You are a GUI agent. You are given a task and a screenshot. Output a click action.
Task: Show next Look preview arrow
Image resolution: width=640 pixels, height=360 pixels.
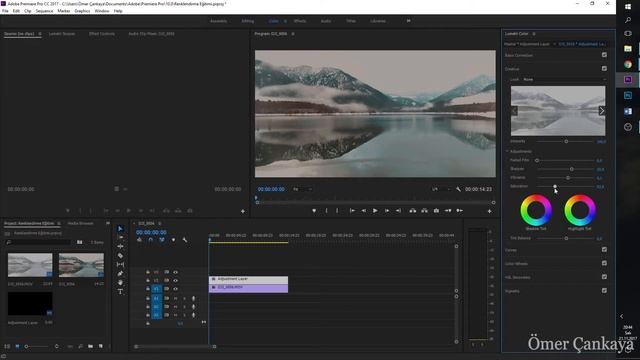[x=602, y=111]
